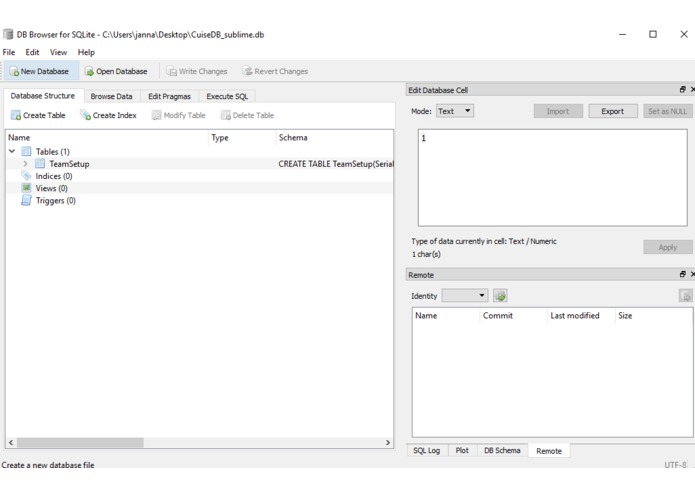The width and height of the screenshot is (695, 494).
Task: Click the Create Index button
Action: 108,115
